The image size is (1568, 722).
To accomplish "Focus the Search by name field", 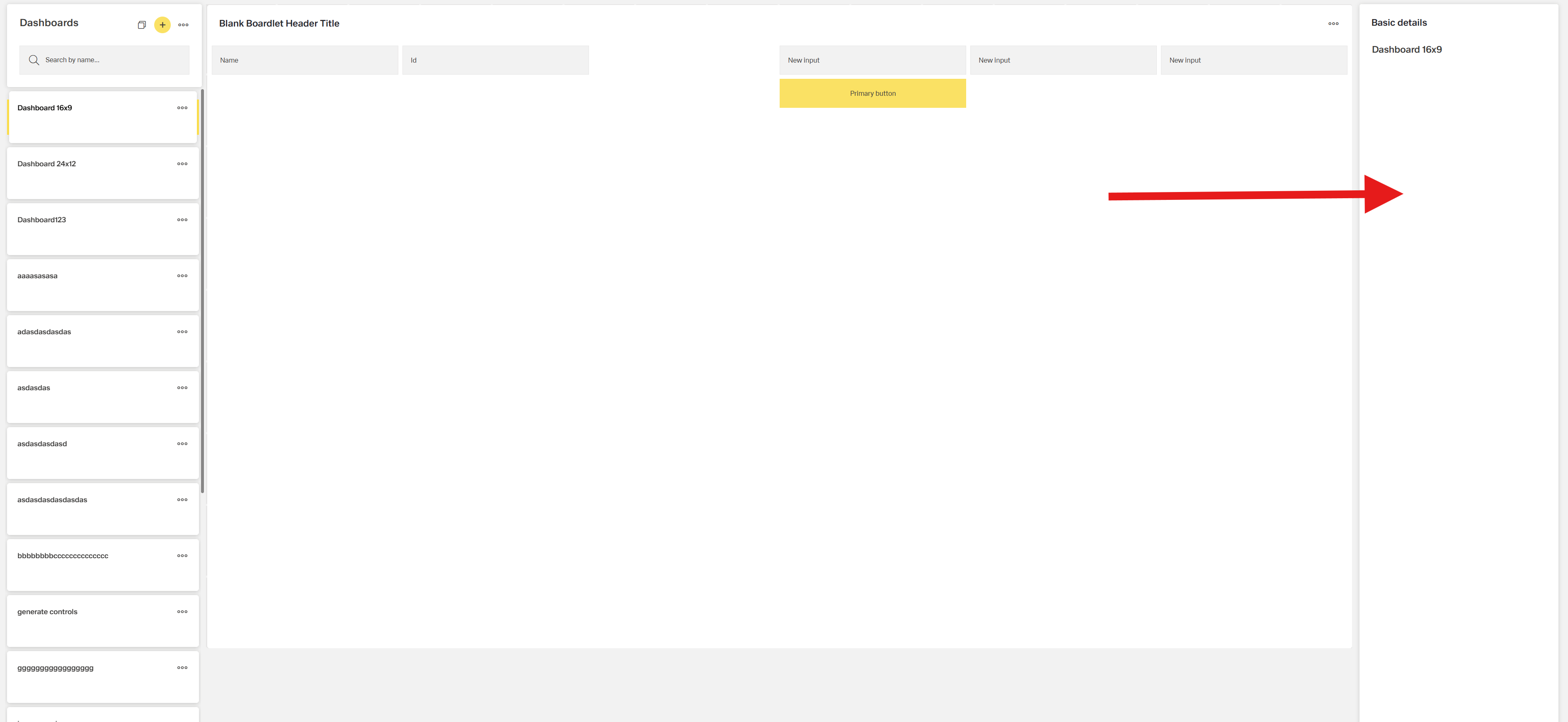I will (x=113, y=60).
